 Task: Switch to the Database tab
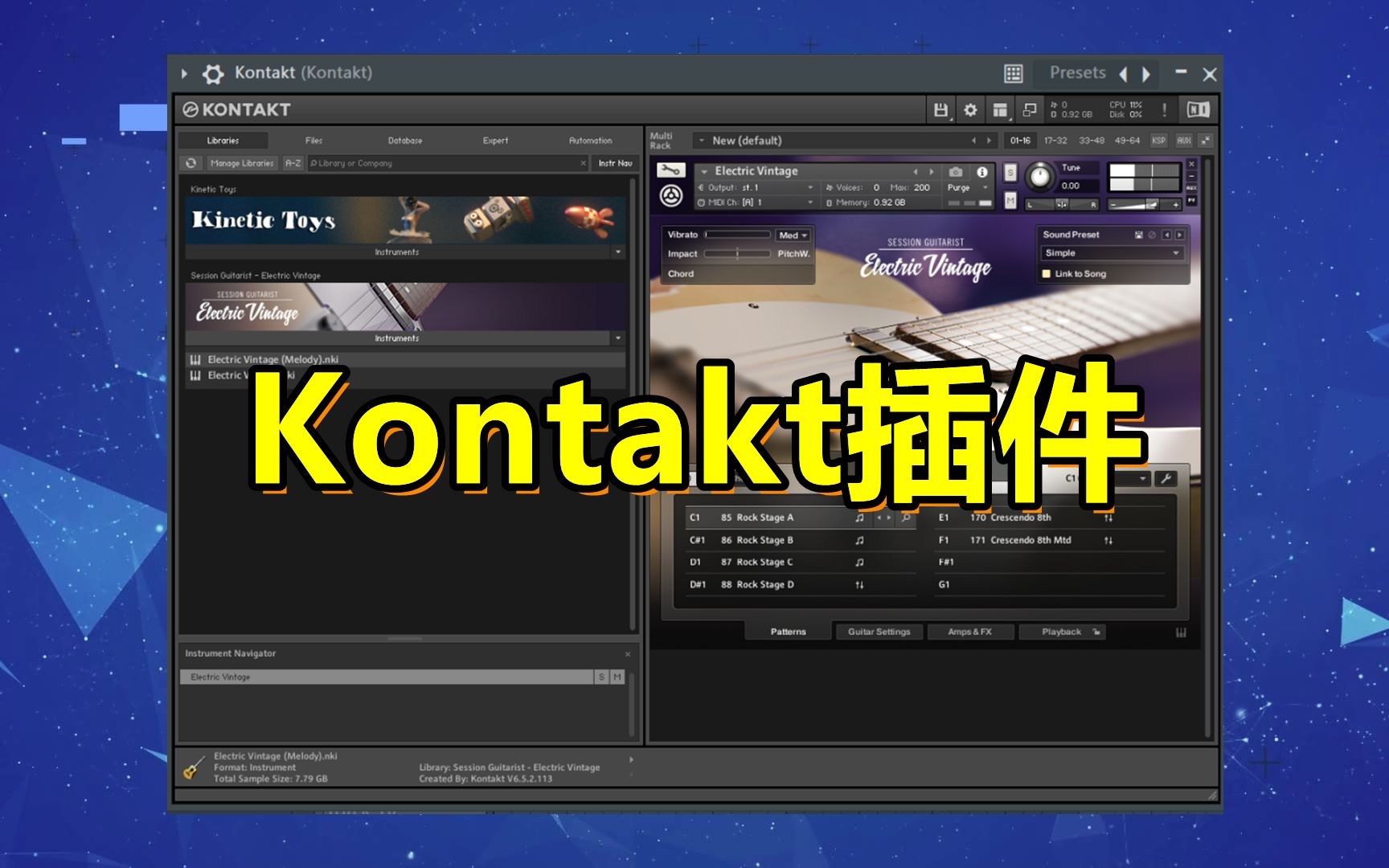(x=405, y=141)
